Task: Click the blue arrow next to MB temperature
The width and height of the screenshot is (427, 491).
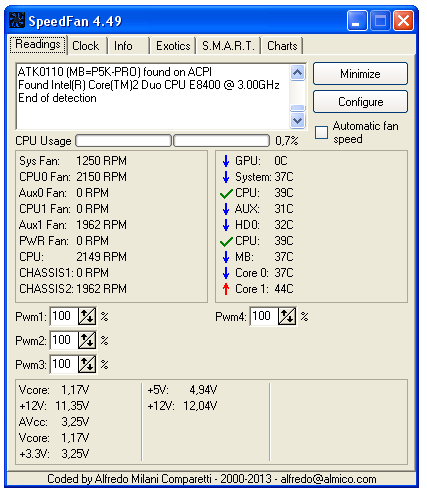Action: tap(226, 257)
